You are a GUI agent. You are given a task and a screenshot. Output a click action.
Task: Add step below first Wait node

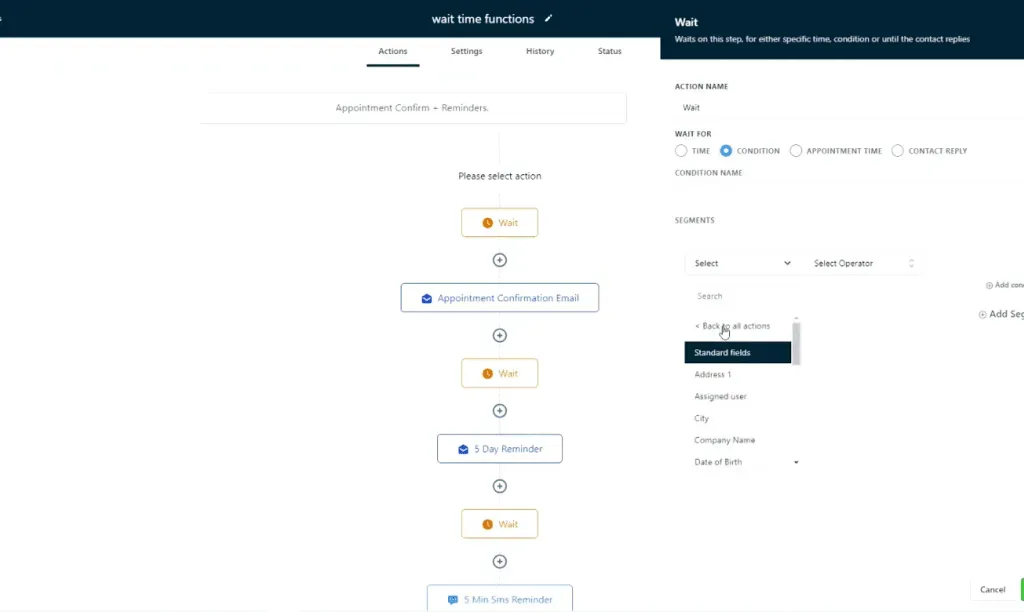tap(500, 260)
